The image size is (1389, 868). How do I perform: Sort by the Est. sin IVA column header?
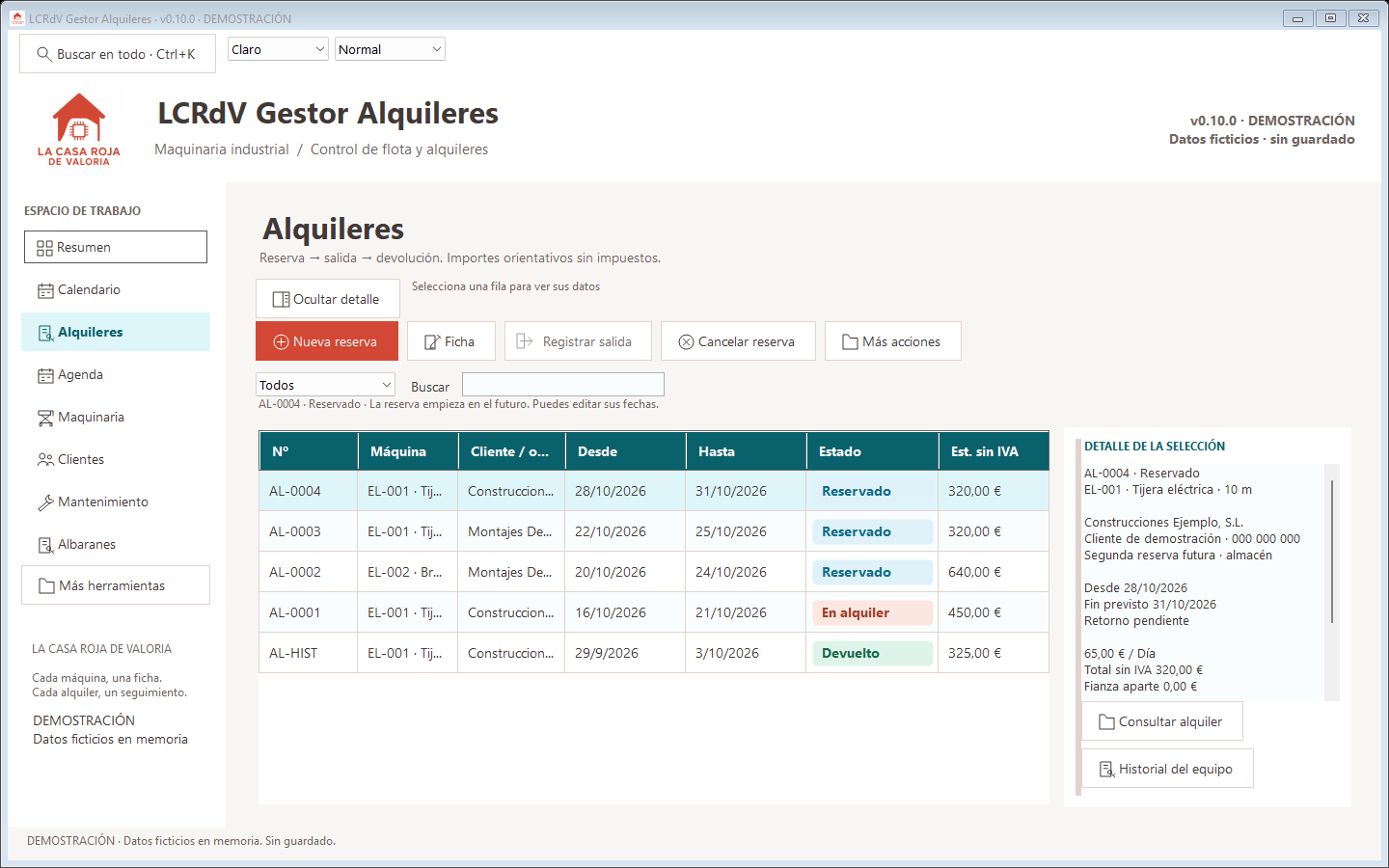994,451
